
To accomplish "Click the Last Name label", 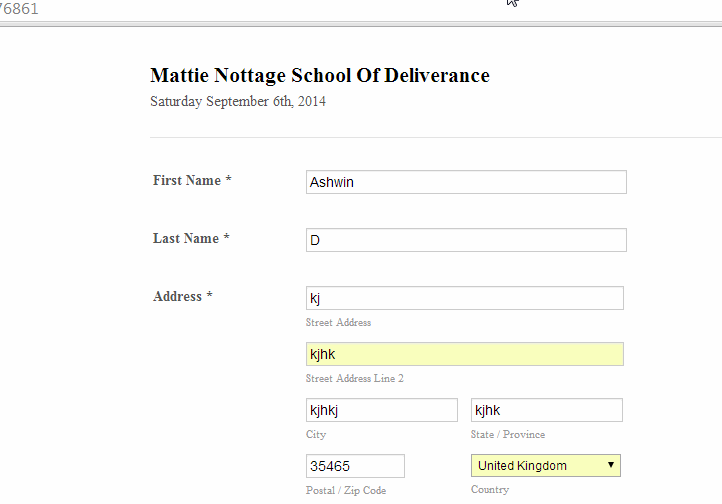I will (191, 239).
